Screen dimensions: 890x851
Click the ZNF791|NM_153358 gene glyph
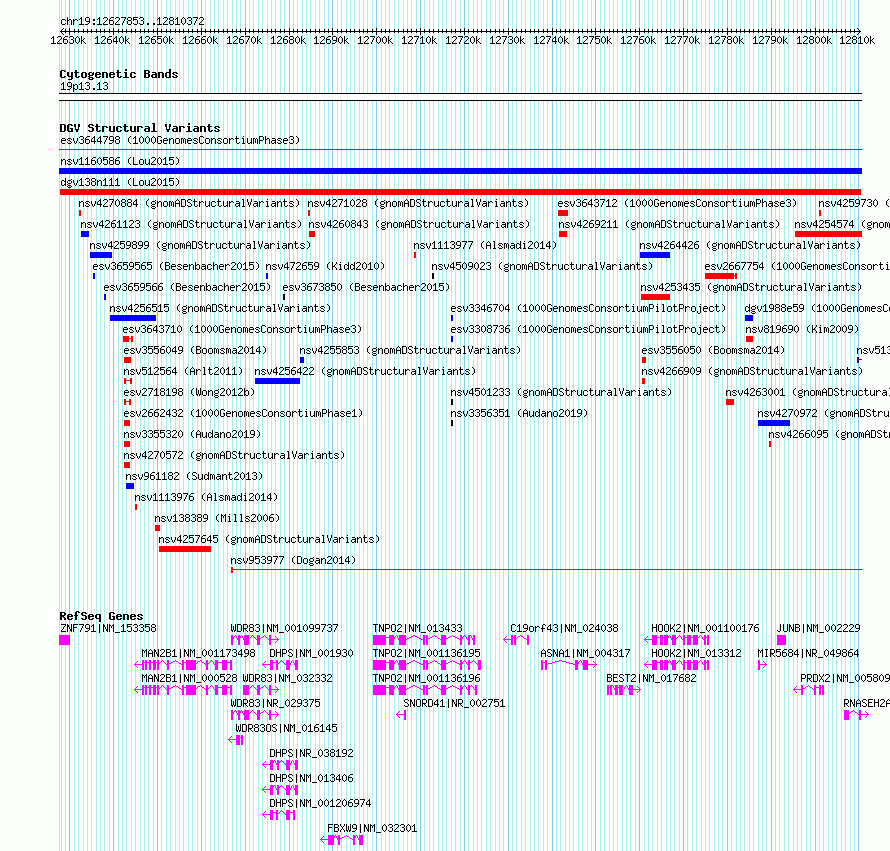coord(65,640)
